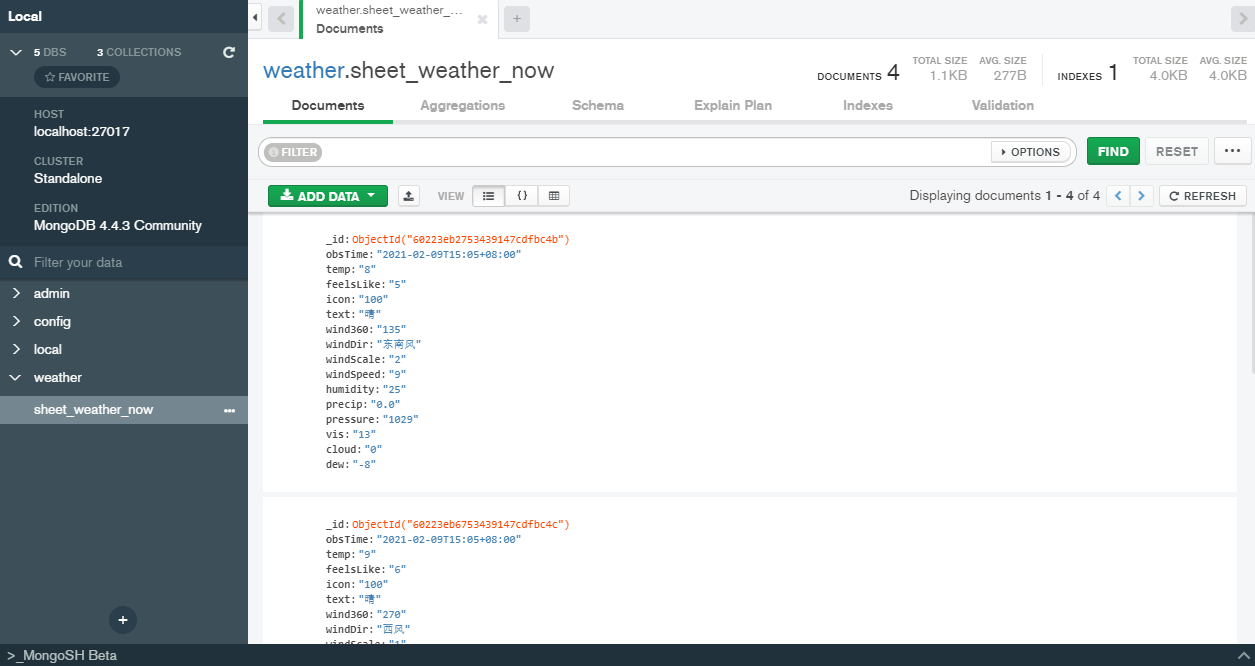Expand query OPTIONS
1255x666 pixels.
coord(1030,152)
